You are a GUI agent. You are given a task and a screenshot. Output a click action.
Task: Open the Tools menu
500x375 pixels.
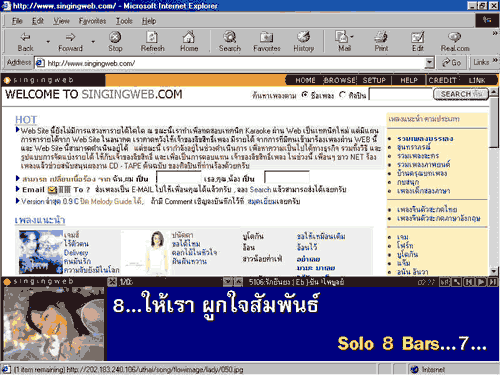click(124, 21)
